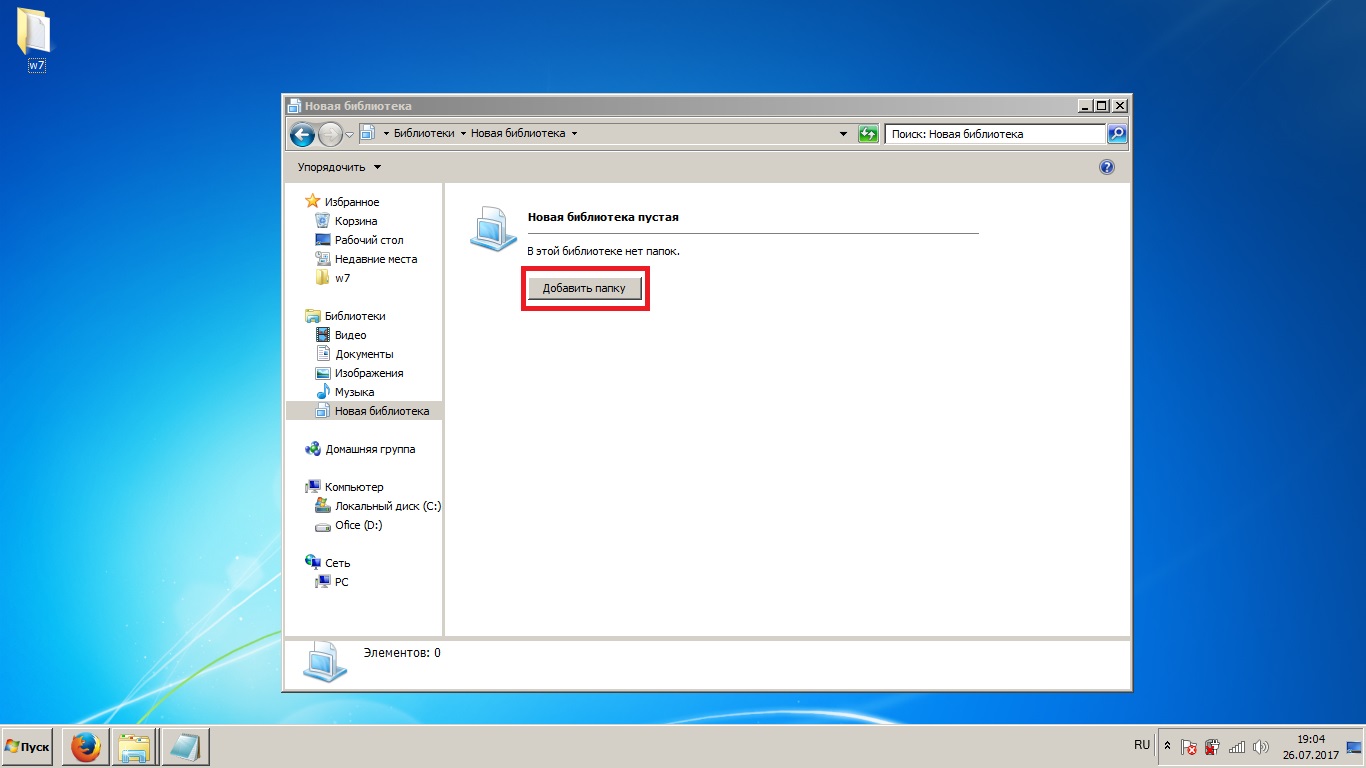Screen dimensions: 1366x768
Task: Click the network signal bars tray icon
Action: [x=1237, y=747]
